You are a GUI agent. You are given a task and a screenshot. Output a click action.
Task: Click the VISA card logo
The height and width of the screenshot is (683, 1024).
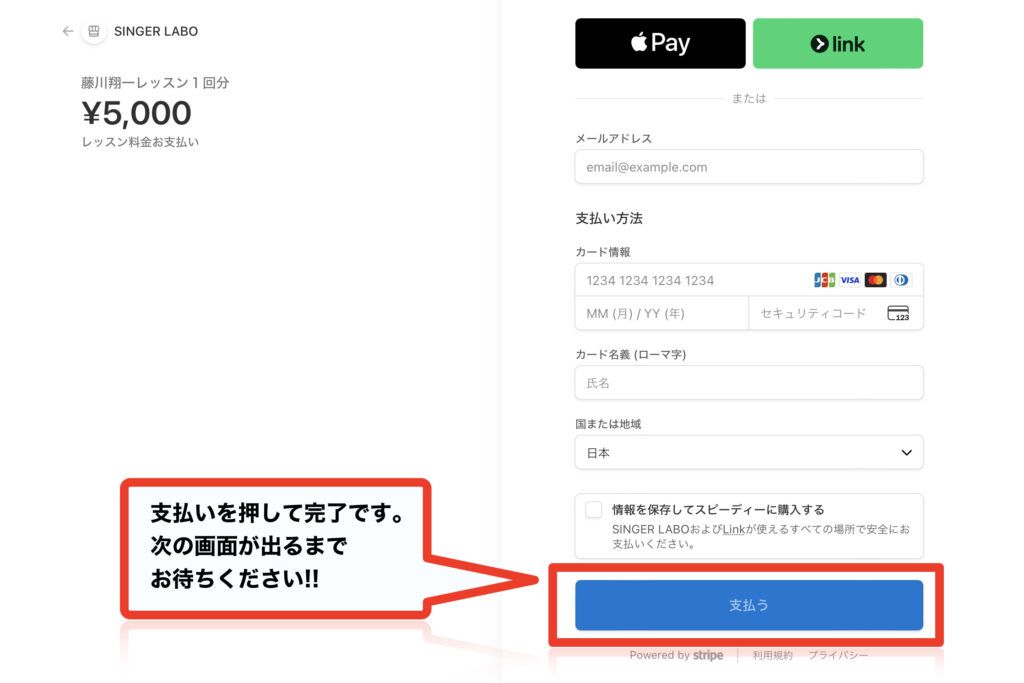tap(850, 280)
